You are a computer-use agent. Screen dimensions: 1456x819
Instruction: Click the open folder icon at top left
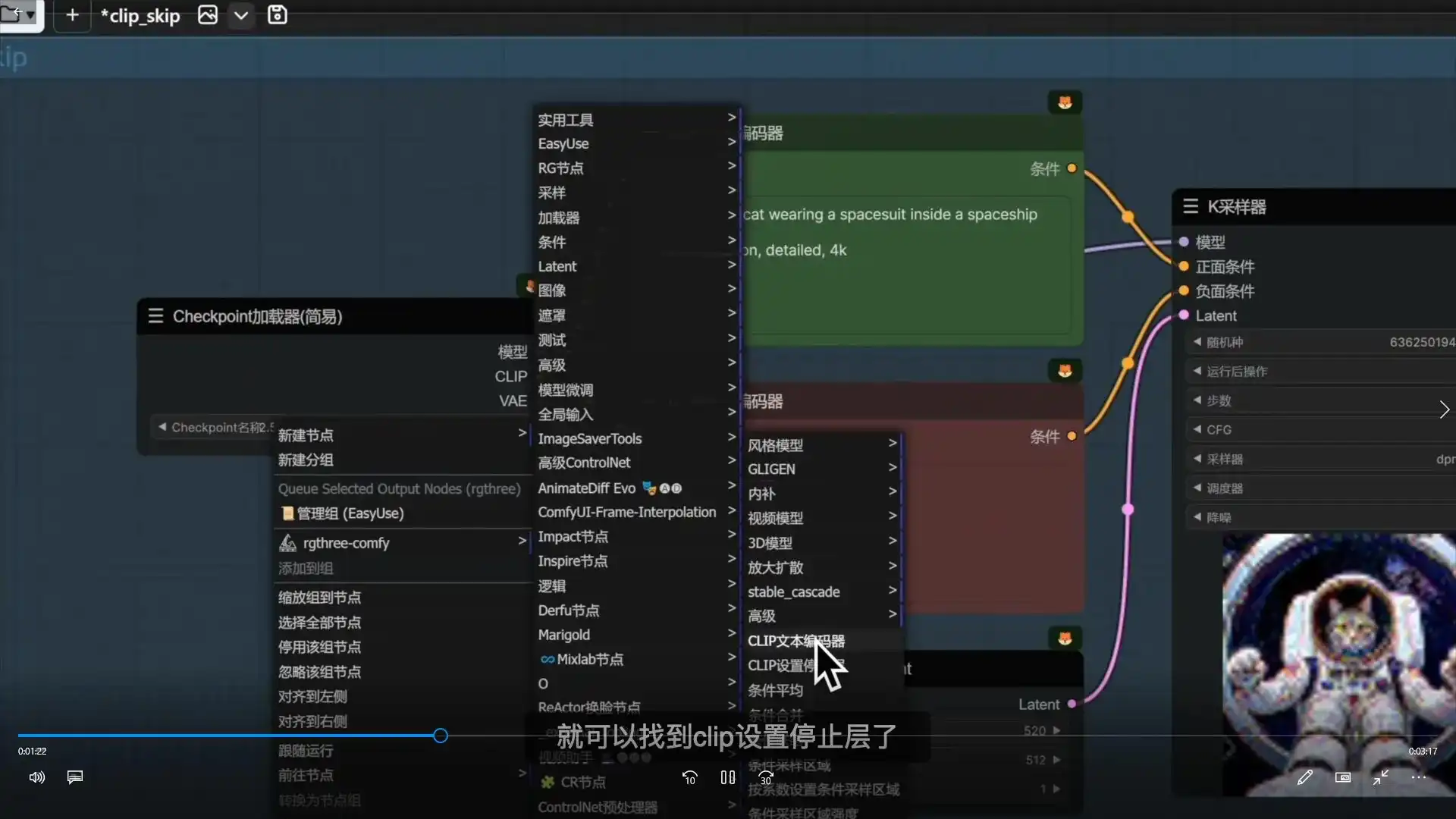14,14
